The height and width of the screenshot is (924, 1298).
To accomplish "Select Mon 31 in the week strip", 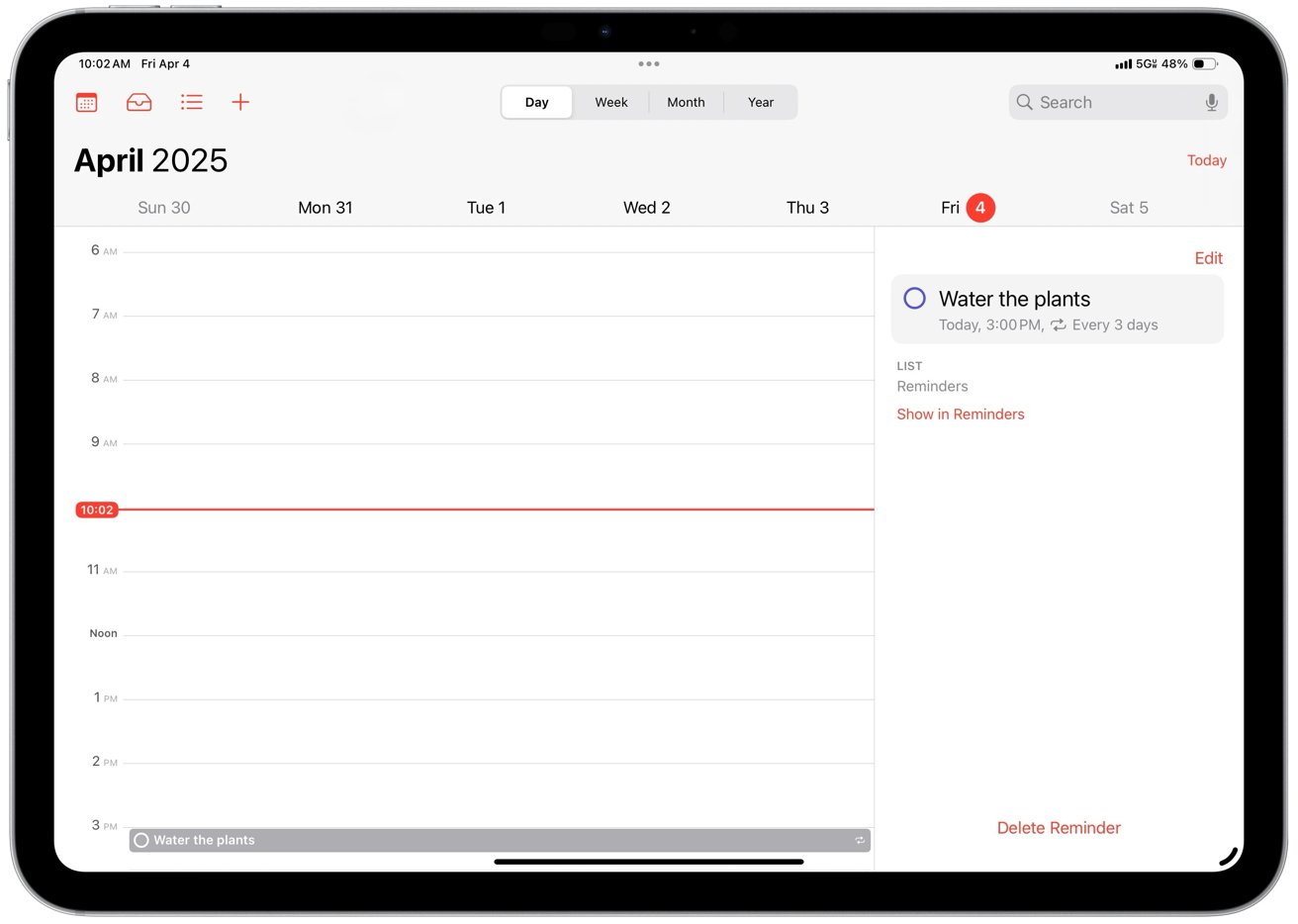I will pyautogui.click(x=325, y=208).
